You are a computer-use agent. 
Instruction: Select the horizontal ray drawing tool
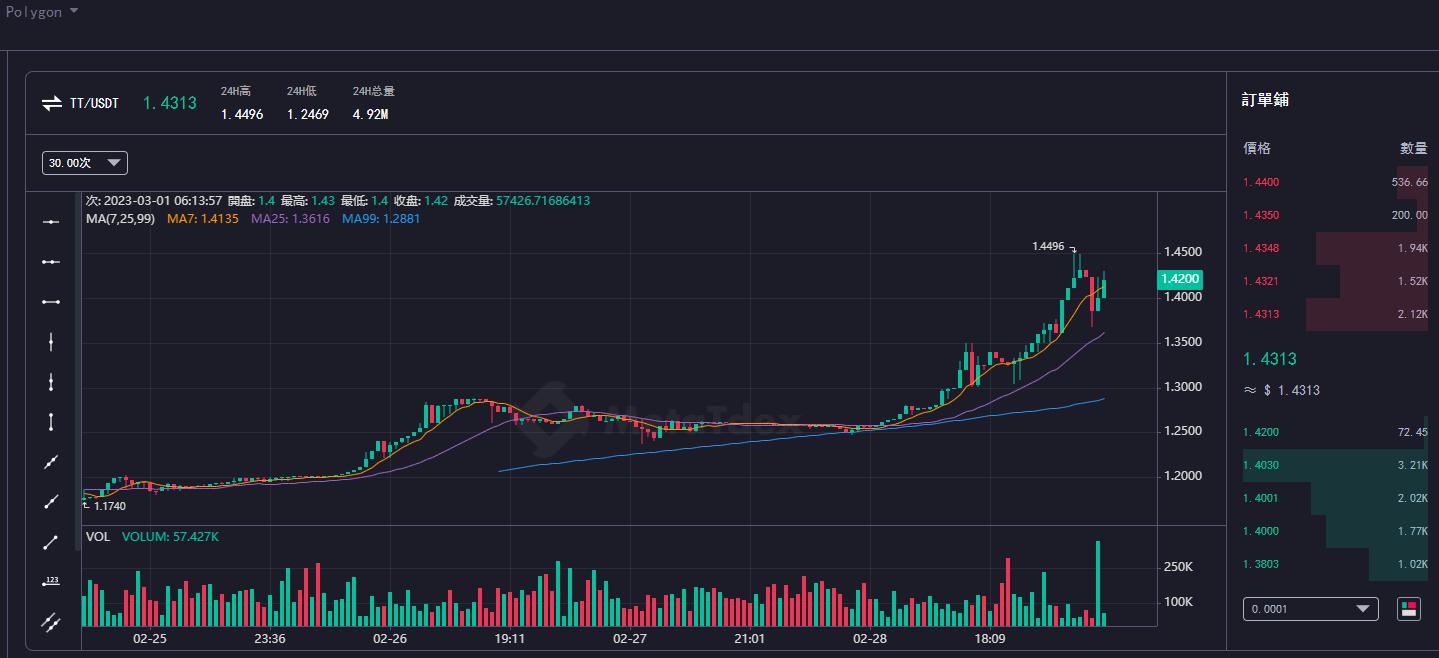click(51, 261)
